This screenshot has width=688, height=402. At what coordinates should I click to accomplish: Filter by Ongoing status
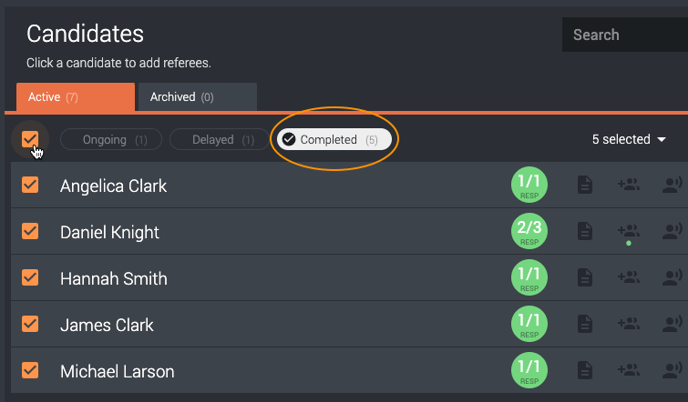(111, 140)
